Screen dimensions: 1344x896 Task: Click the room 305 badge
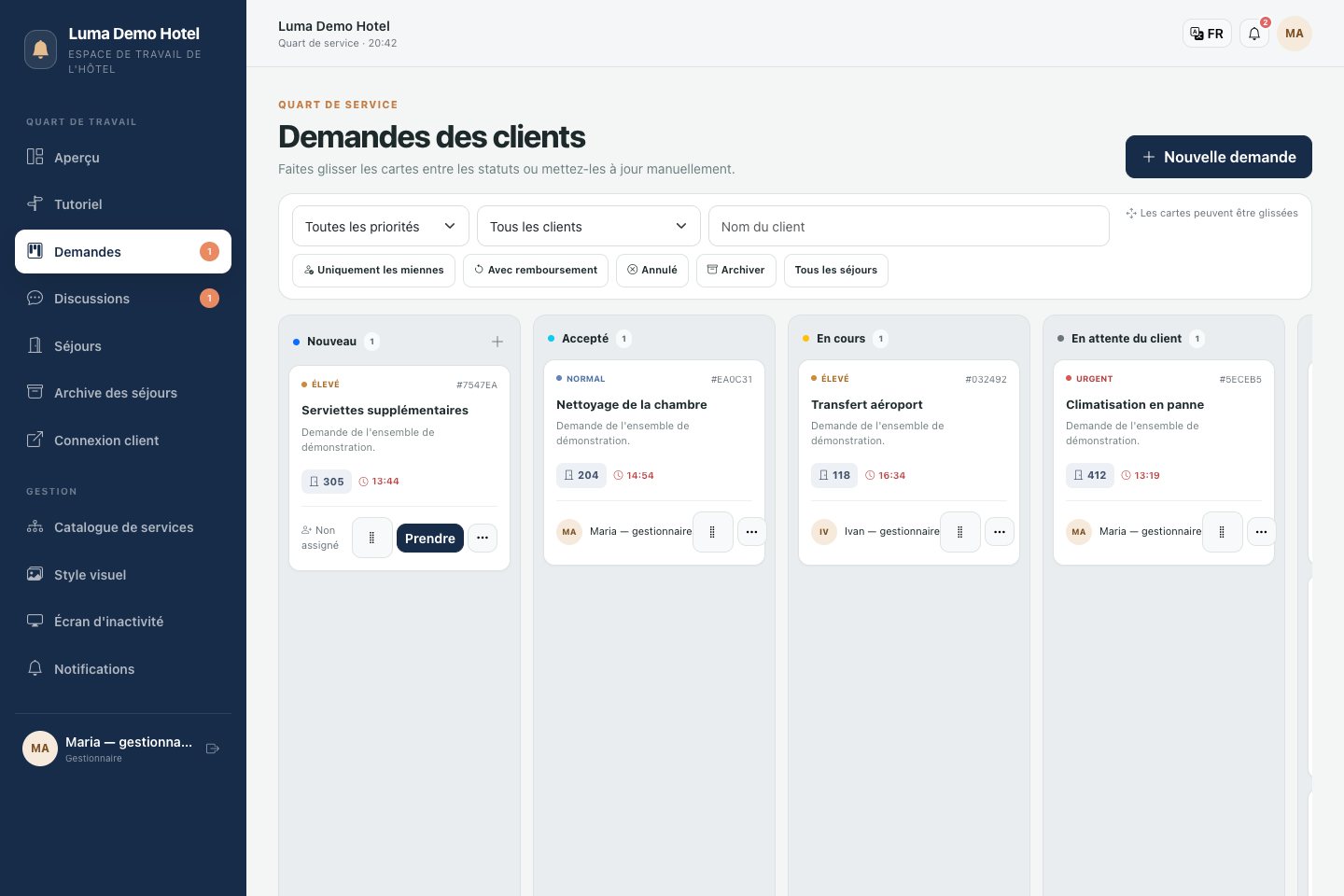coord(326,482)
